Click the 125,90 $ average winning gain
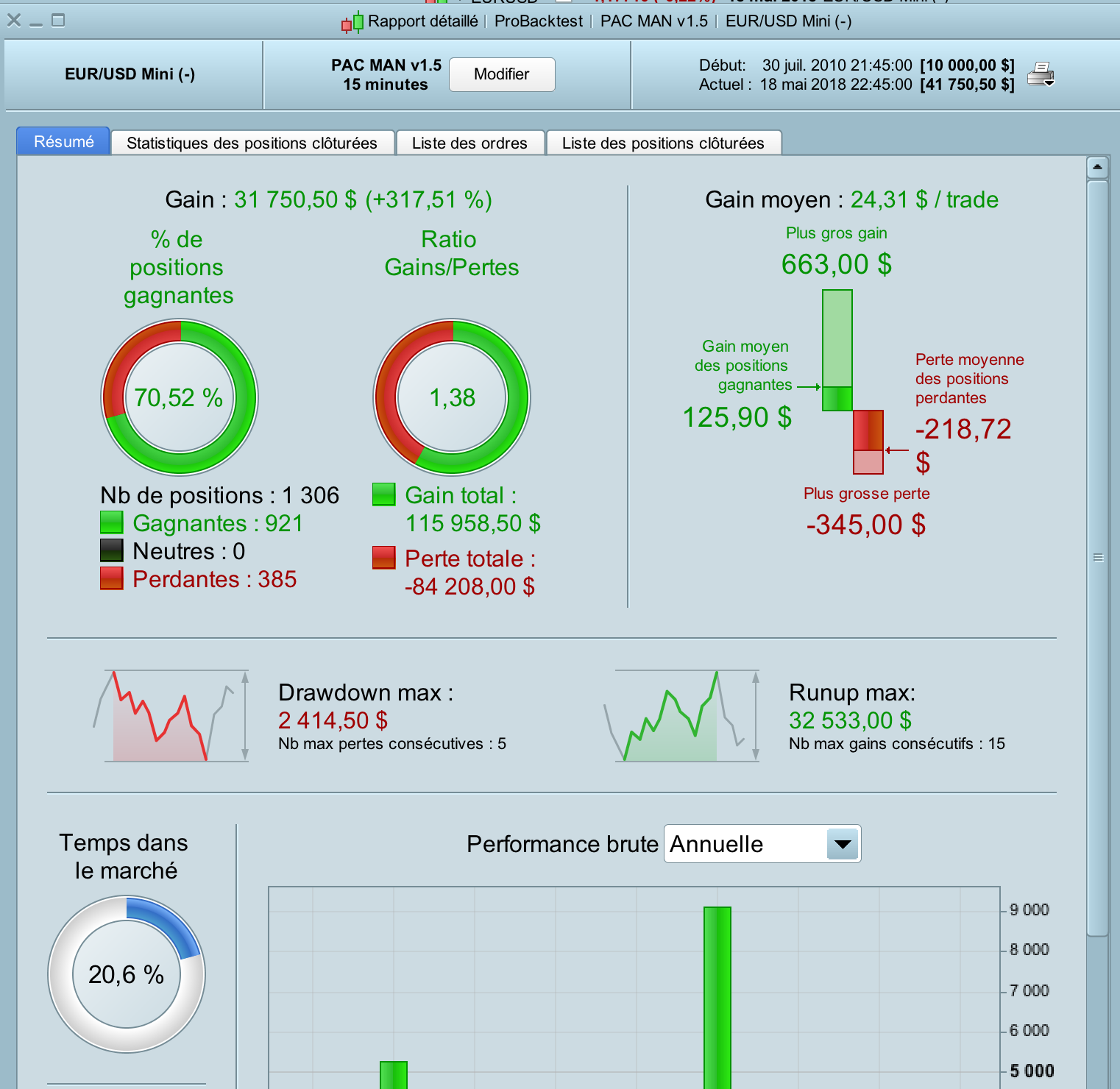This screenshot has width=1120, height=1089. pyautogui.click(x=737, y=417)
